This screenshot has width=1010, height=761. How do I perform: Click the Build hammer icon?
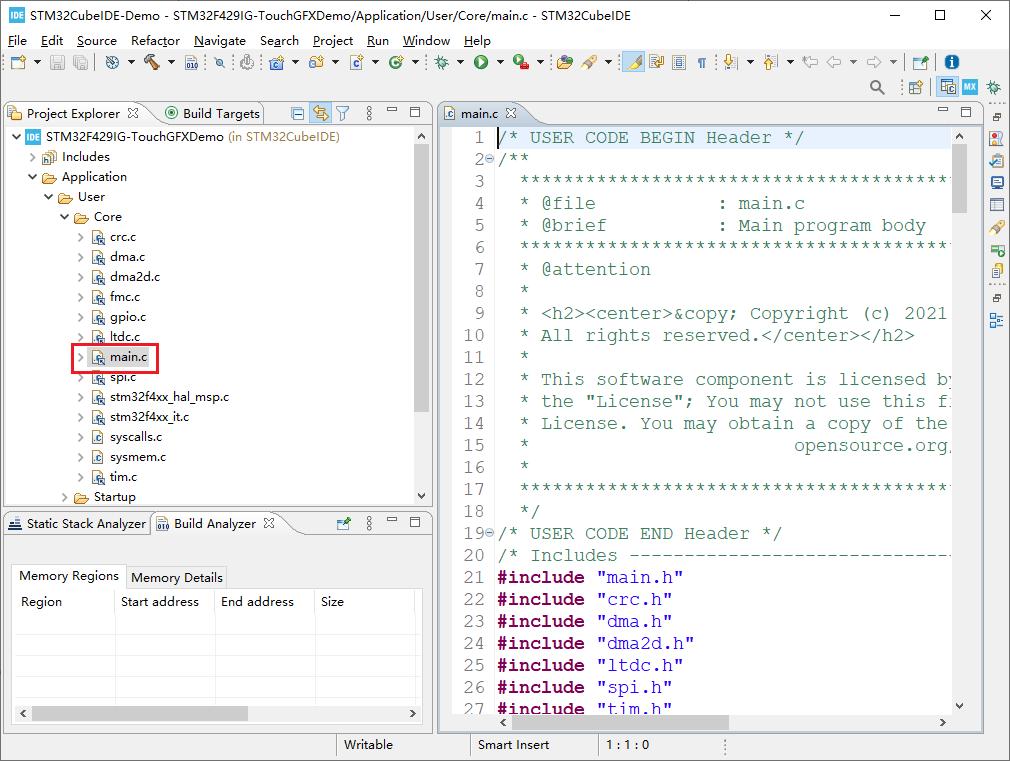pos(151,62)
